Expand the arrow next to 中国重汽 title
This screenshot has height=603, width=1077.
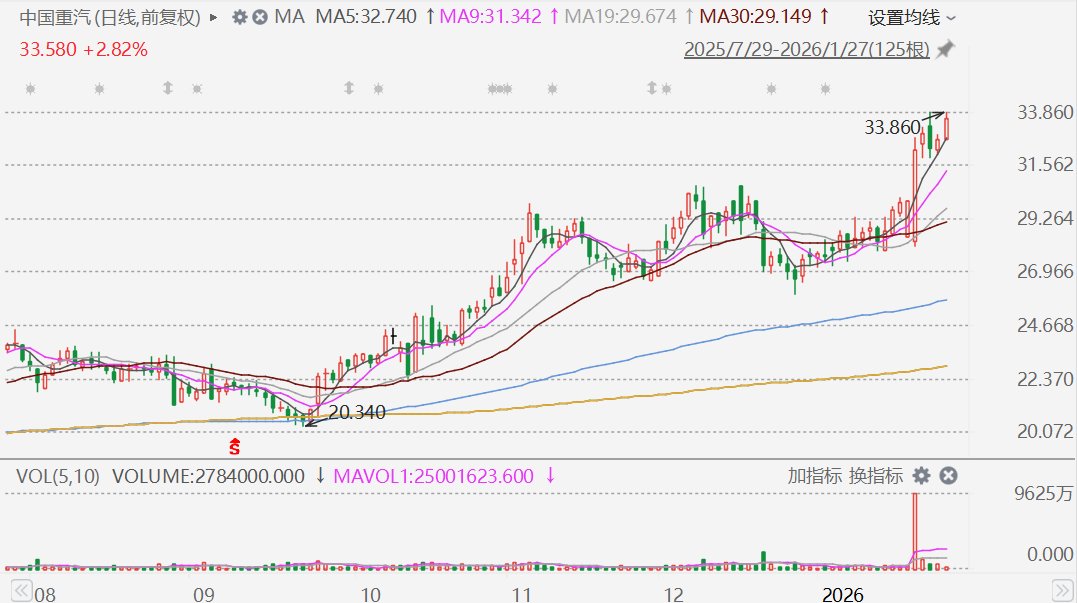(x=215, y=17)
